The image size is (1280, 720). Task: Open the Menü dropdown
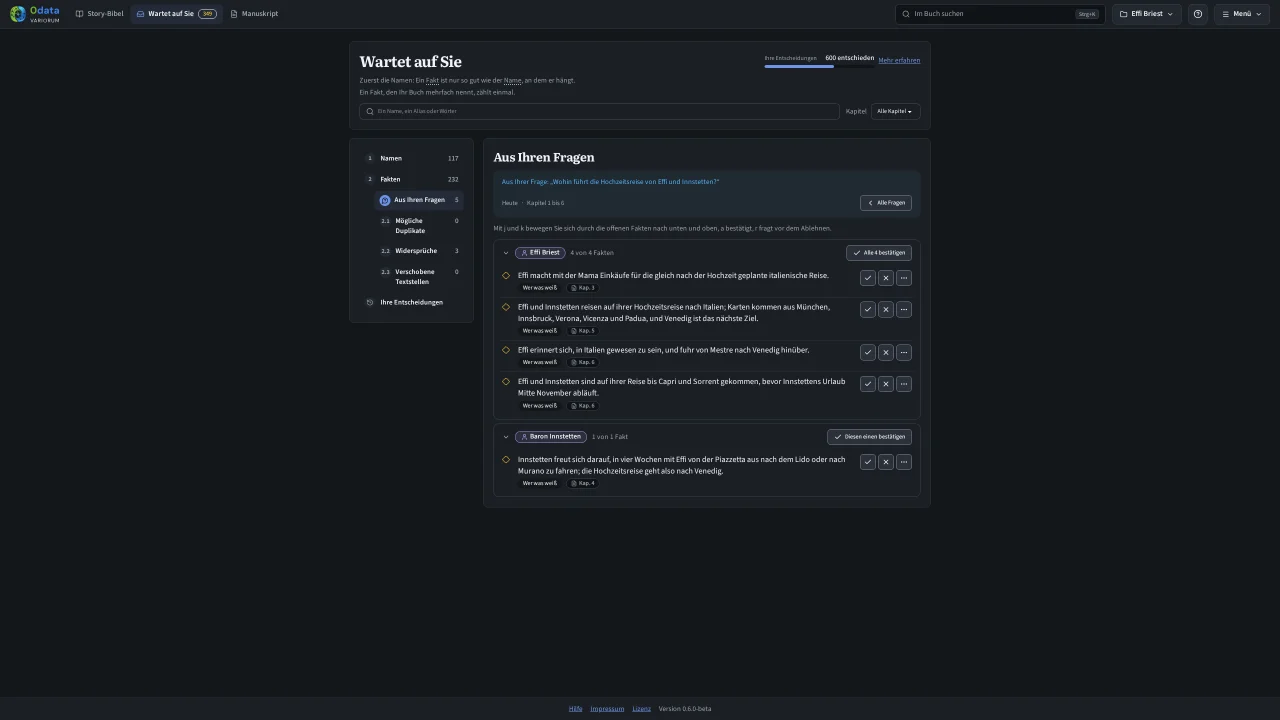coord(1241,14)
